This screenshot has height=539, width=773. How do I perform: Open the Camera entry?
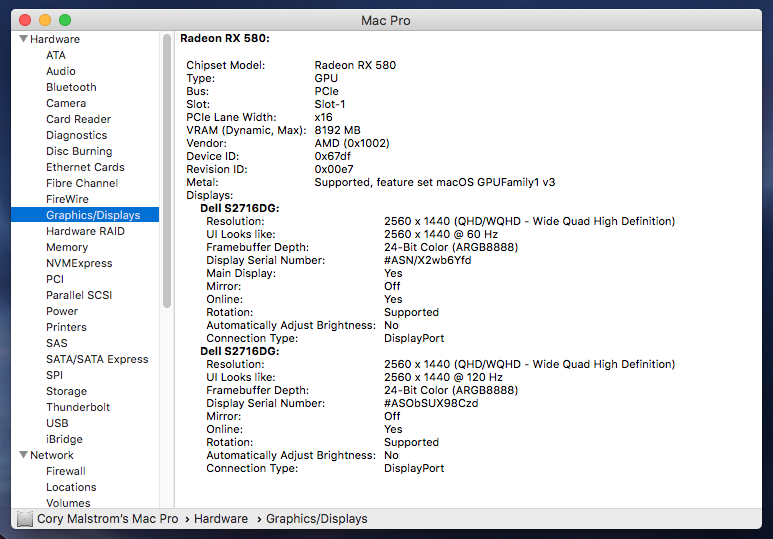pos(66,103)
